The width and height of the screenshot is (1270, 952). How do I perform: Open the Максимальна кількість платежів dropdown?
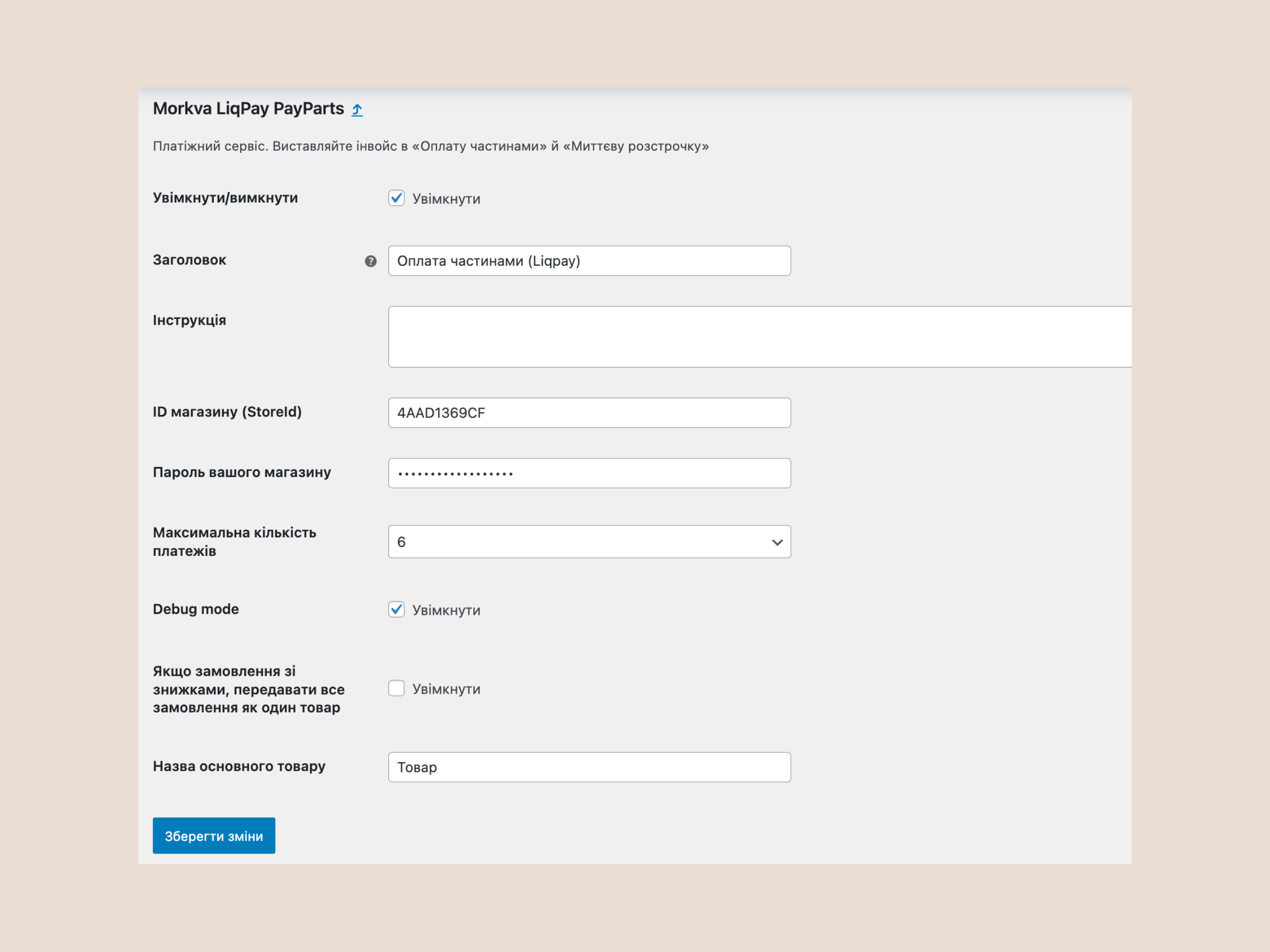pyautogui.click(x=588, y=542)
